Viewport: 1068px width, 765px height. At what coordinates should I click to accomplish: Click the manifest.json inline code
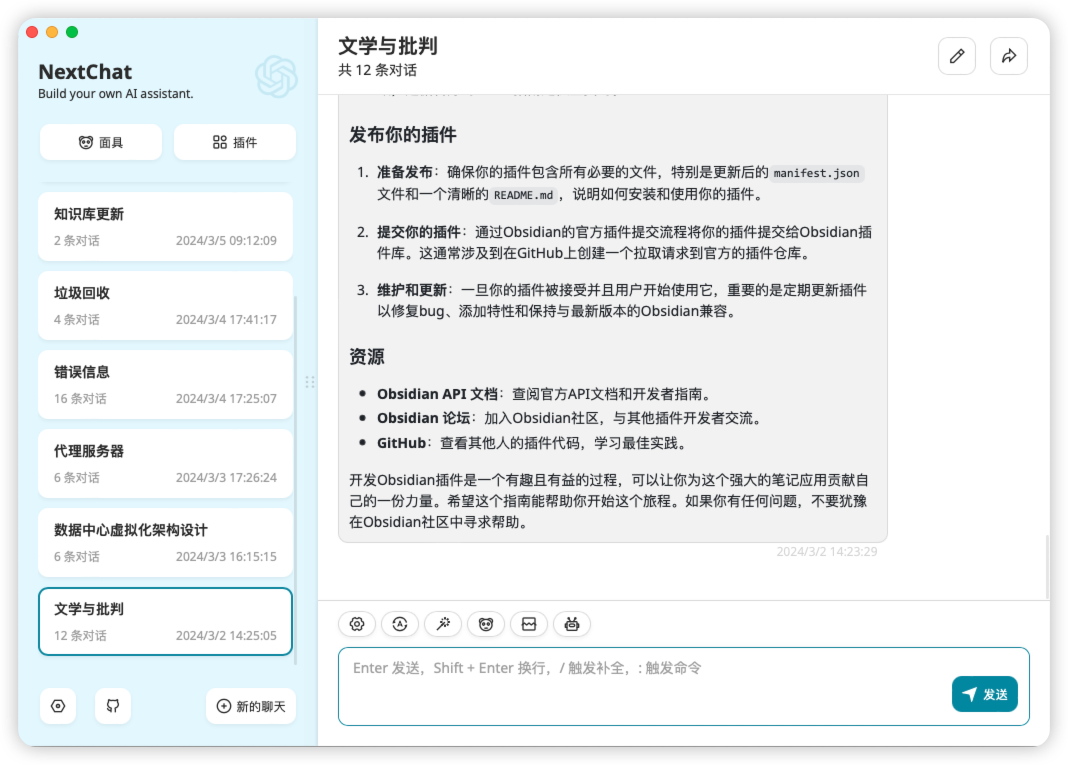(x=816, y=173)
